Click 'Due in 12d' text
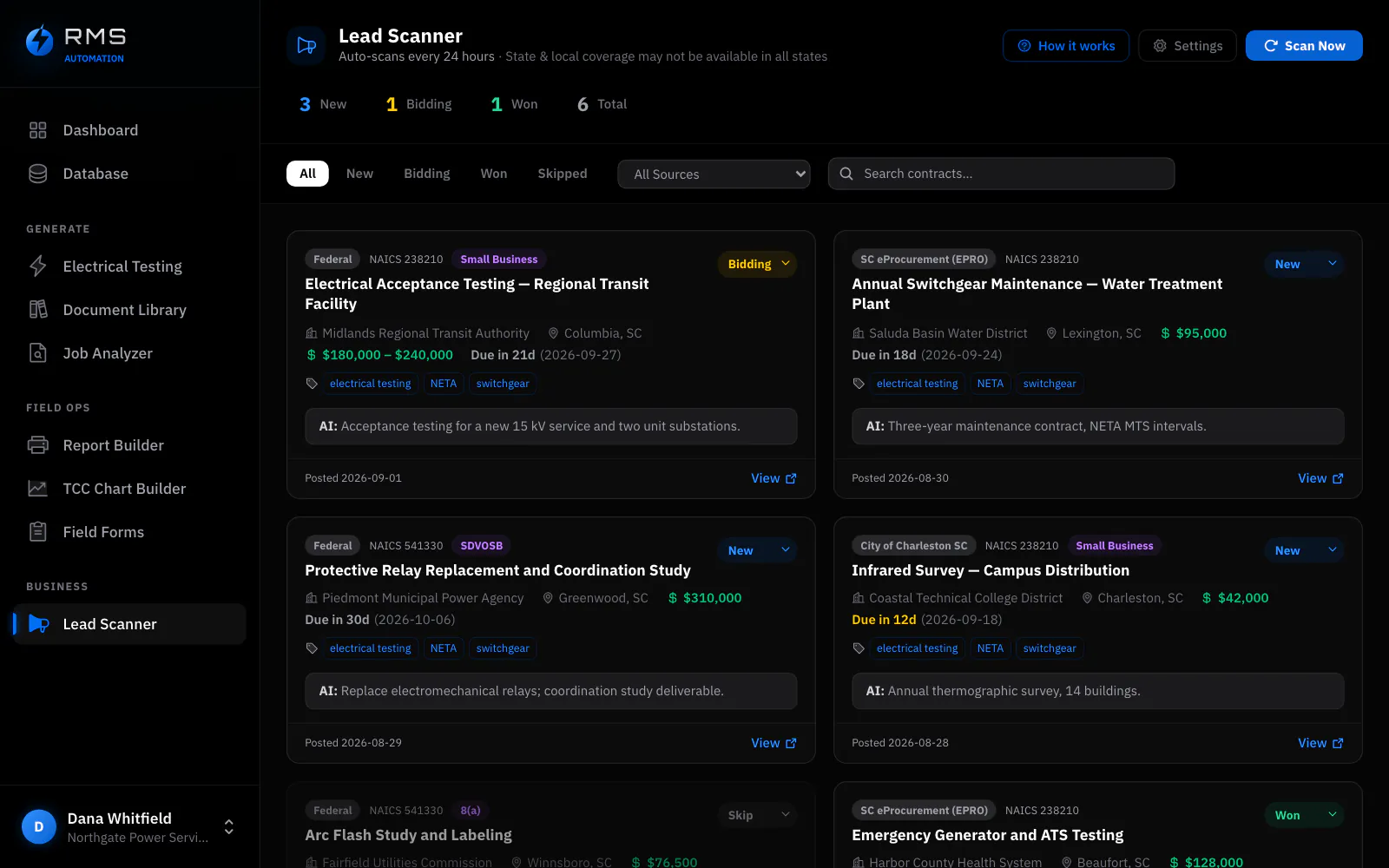Image resolution: width=1389 pixels, height=868 pixels. (884, 620)
